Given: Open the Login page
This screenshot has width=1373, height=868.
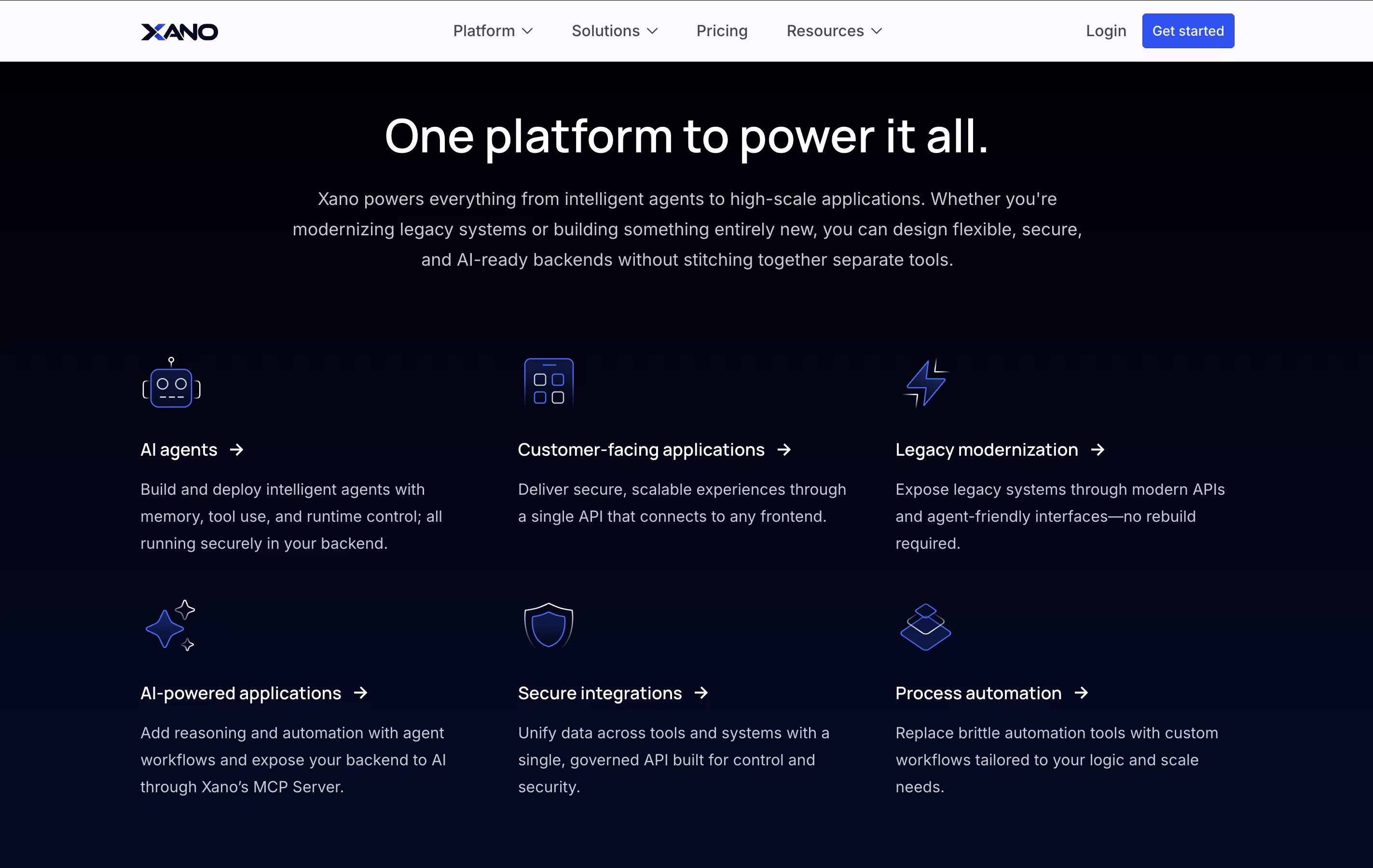Looking at the screenshot, I should click(1106, 31).
